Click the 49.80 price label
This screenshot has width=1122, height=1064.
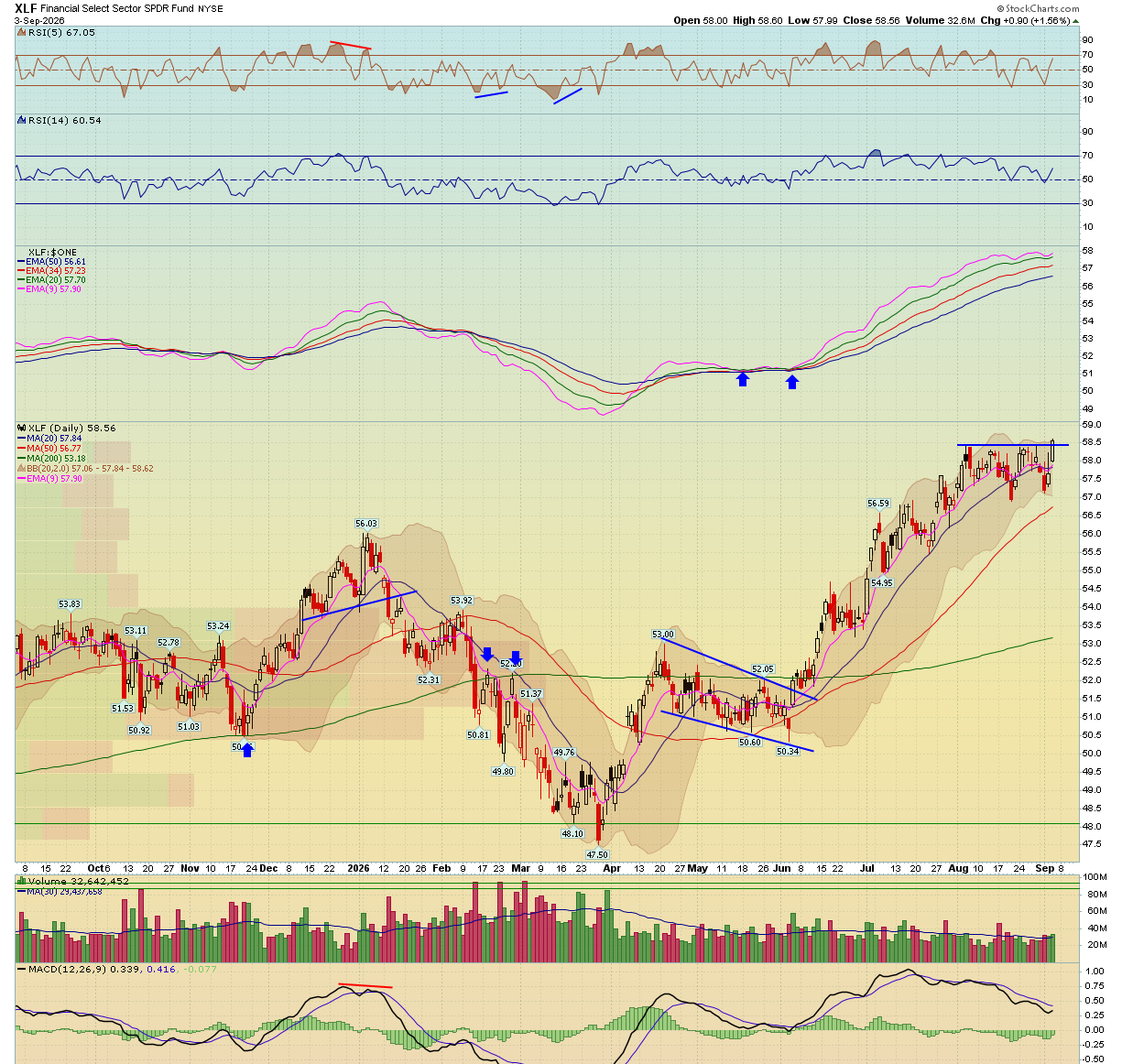tap(503, 772)
